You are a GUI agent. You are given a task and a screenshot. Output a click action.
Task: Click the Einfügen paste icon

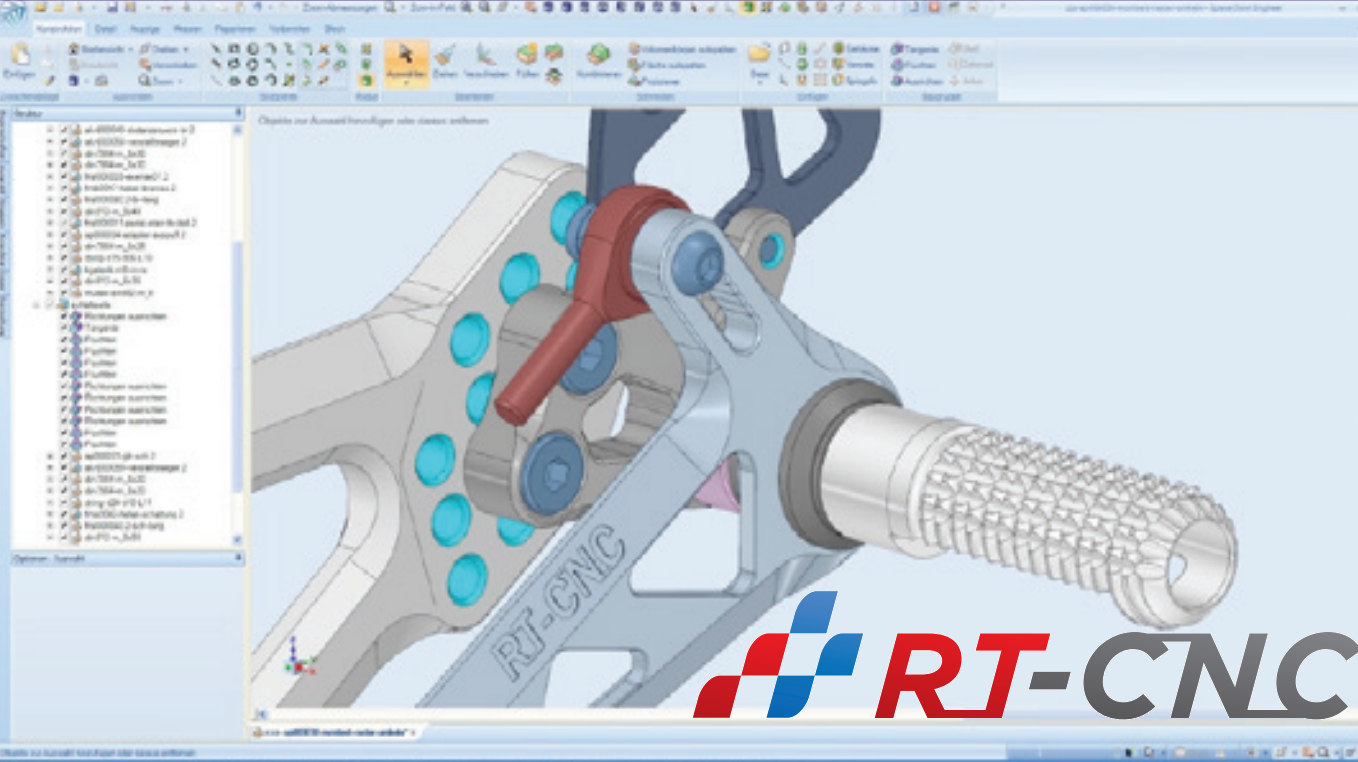click(x=18, y=60)
